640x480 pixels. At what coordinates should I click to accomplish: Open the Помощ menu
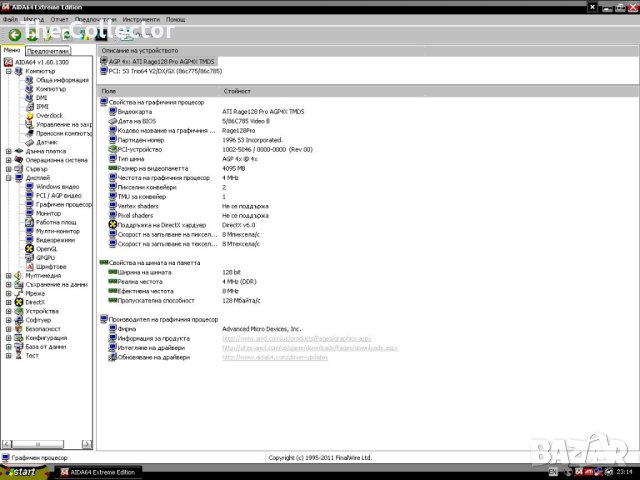176,19
